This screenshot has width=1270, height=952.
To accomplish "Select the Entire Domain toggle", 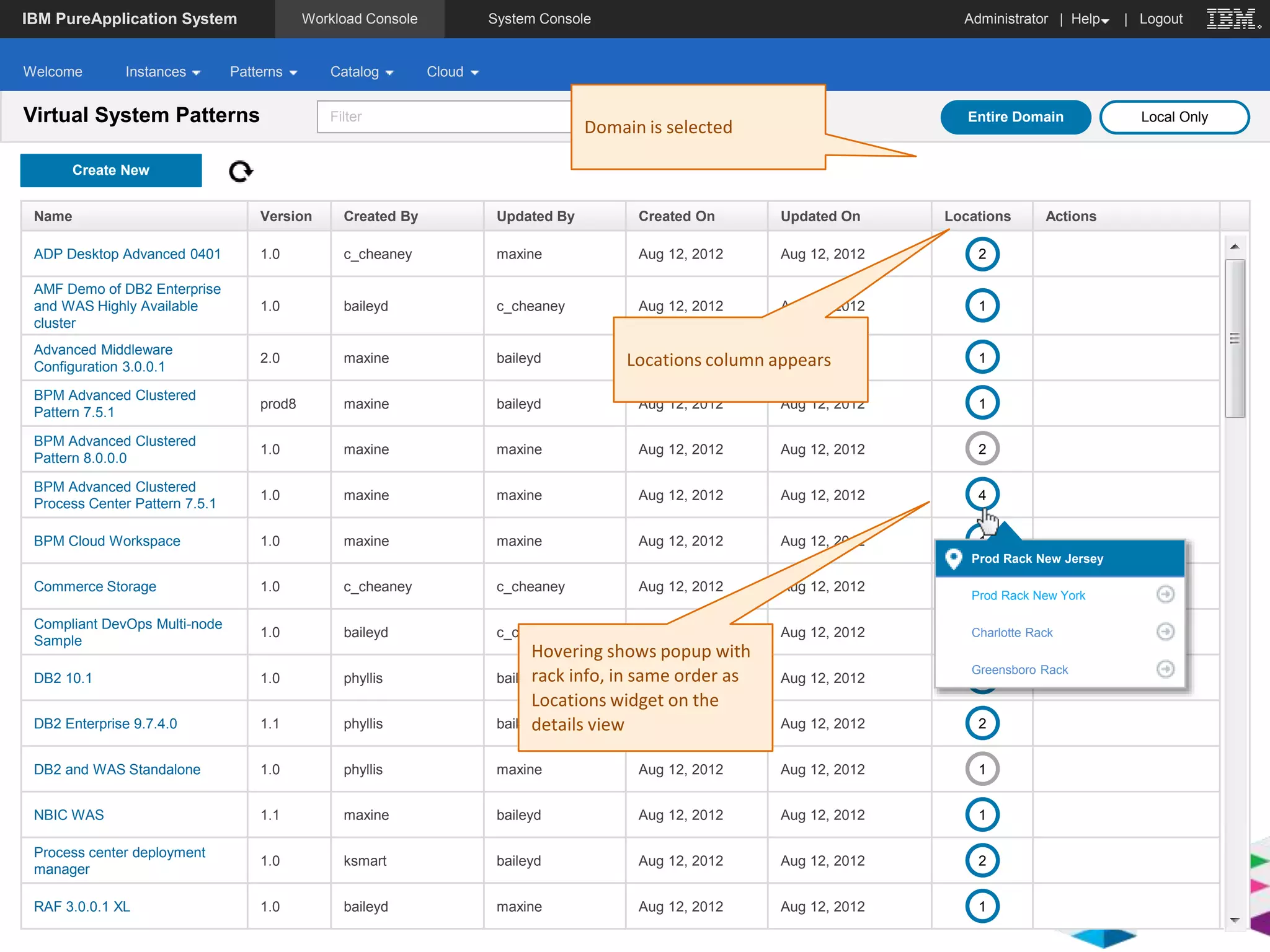I will click(x=1016, y=117).
